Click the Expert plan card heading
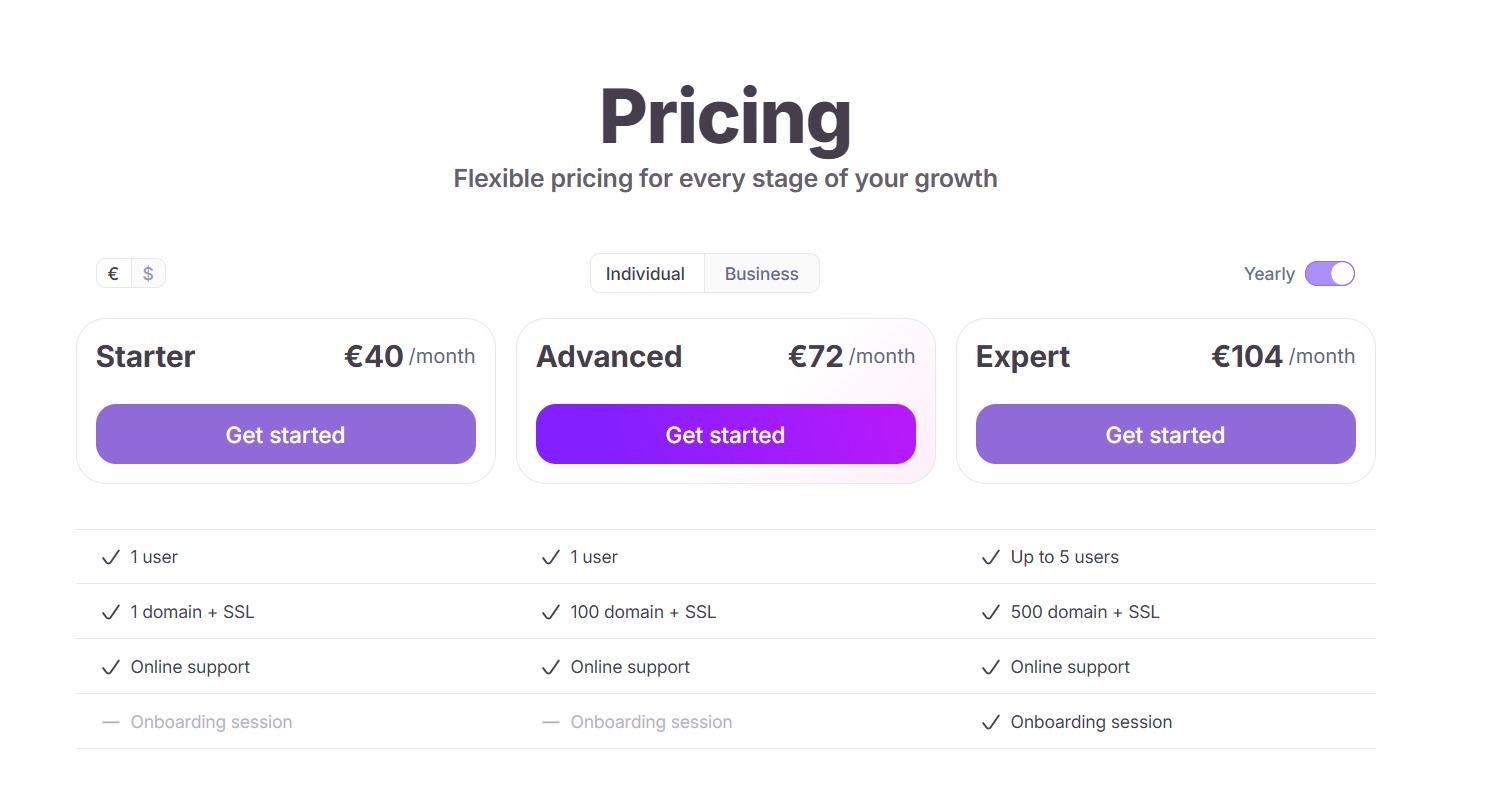The width and height of the screenshot is (1493, 787). [1023, 357]
